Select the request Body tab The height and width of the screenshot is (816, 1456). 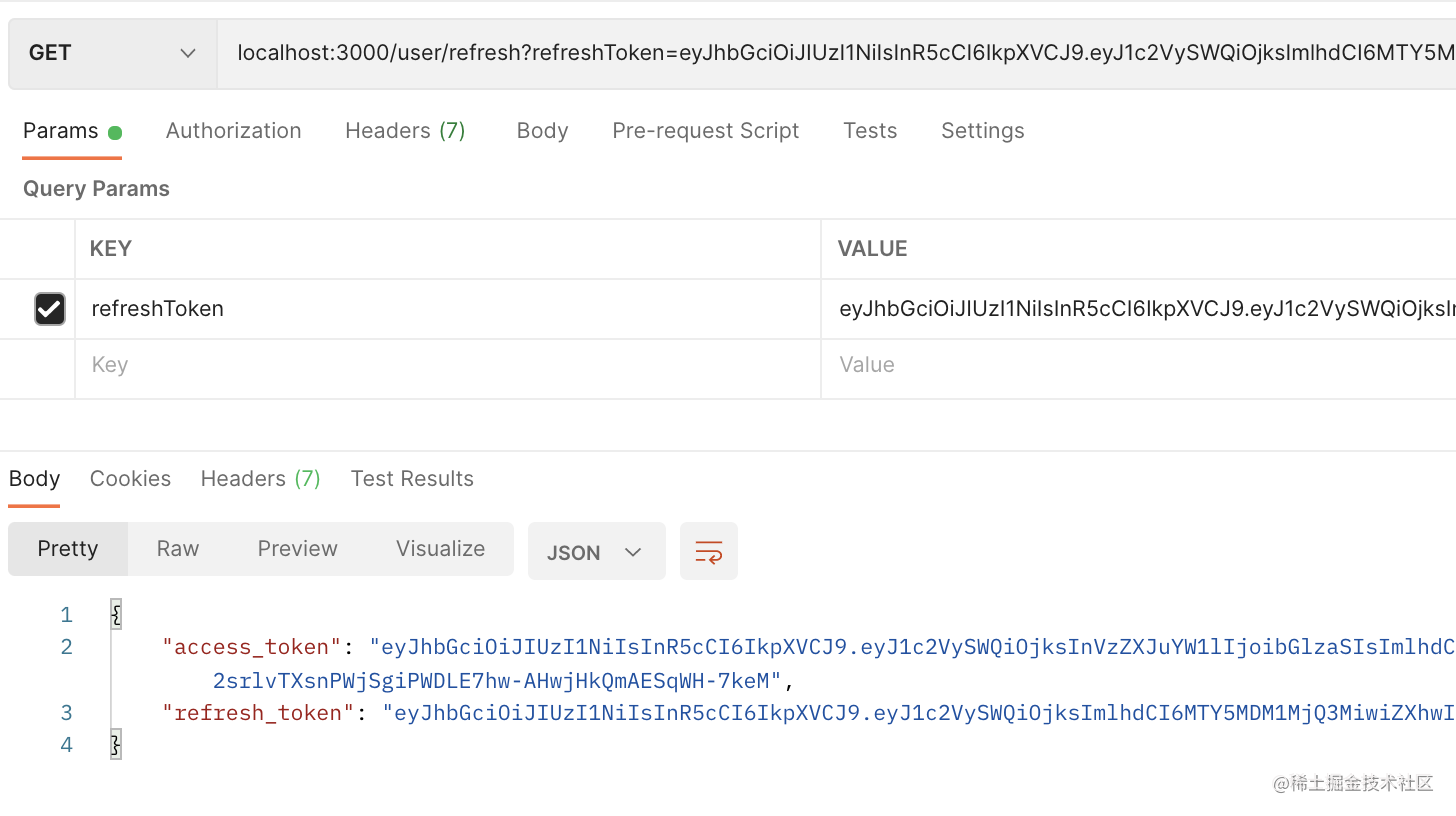(542, 131)
